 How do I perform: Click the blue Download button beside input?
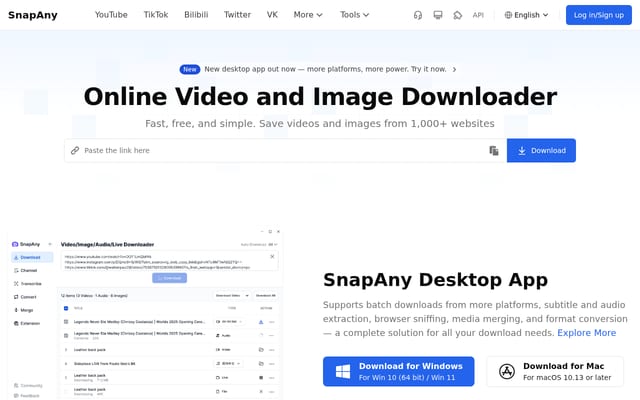[x=541, y=151]
